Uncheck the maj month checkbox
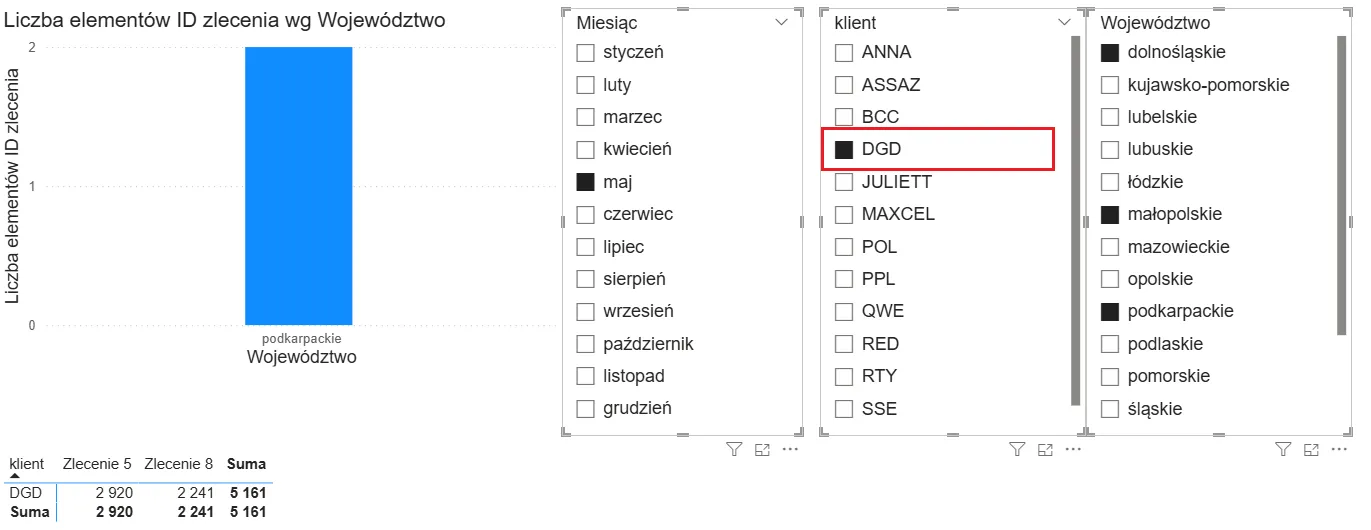The image size is (1371, 530). [x=586, y=182]
